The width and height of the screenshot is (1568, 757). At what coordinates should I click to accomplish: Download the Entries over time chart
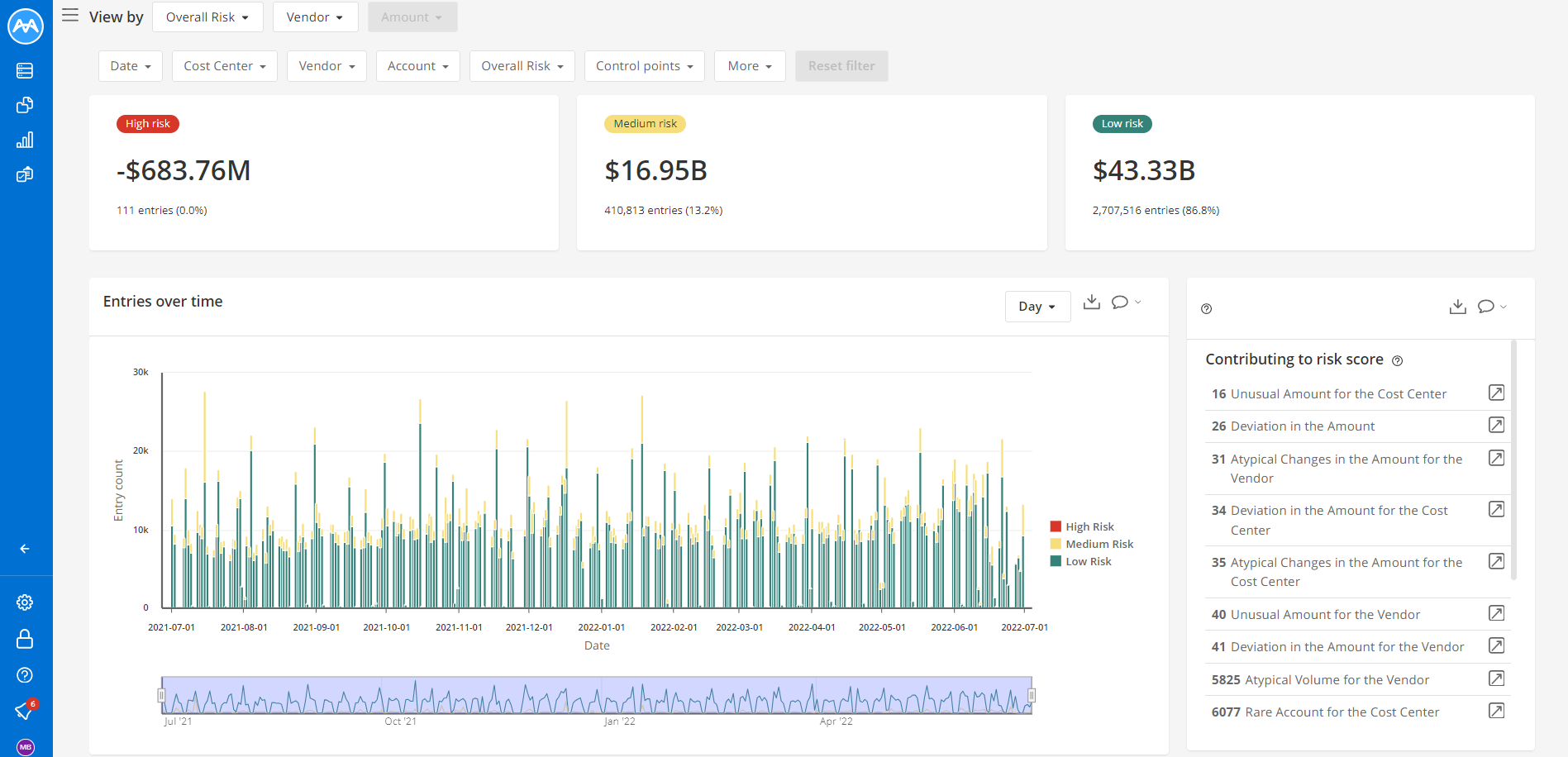(1092, 302)
